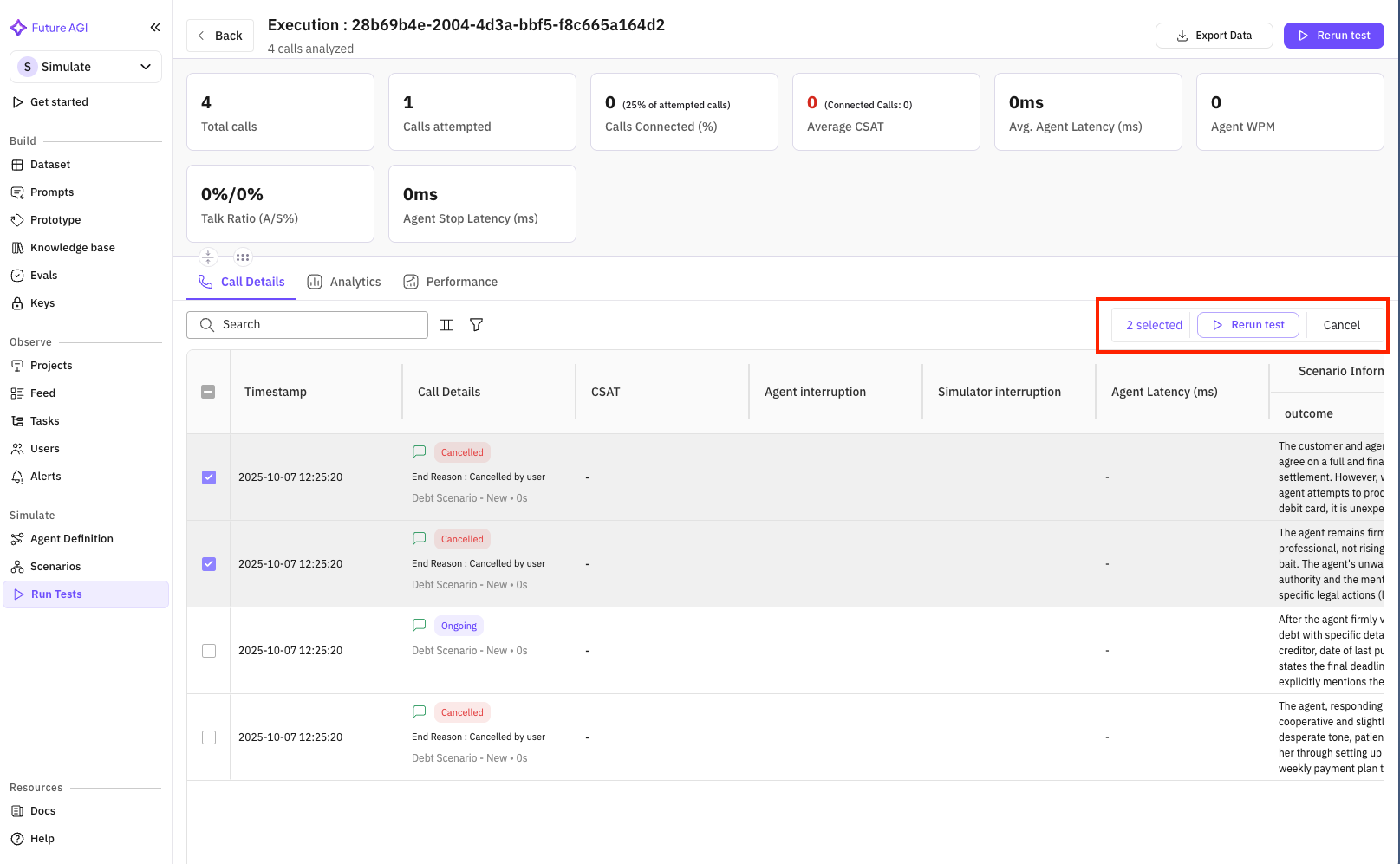Click the Future AGI logo
Image resolution: width=1400 pixels, height=864 pixels.
[49, 28]
